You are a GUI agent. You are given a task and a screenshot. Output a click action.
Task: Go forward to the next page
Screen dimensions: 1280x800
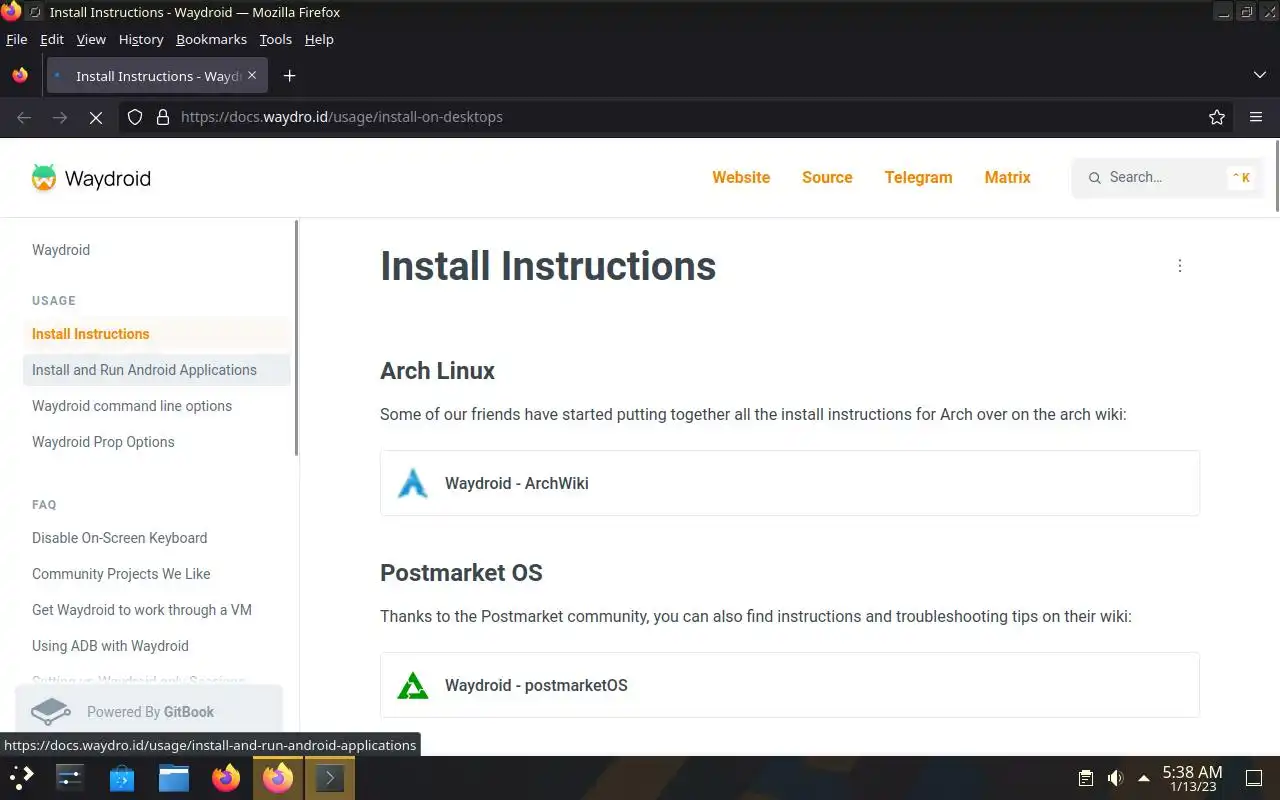(x=60, y=117)
